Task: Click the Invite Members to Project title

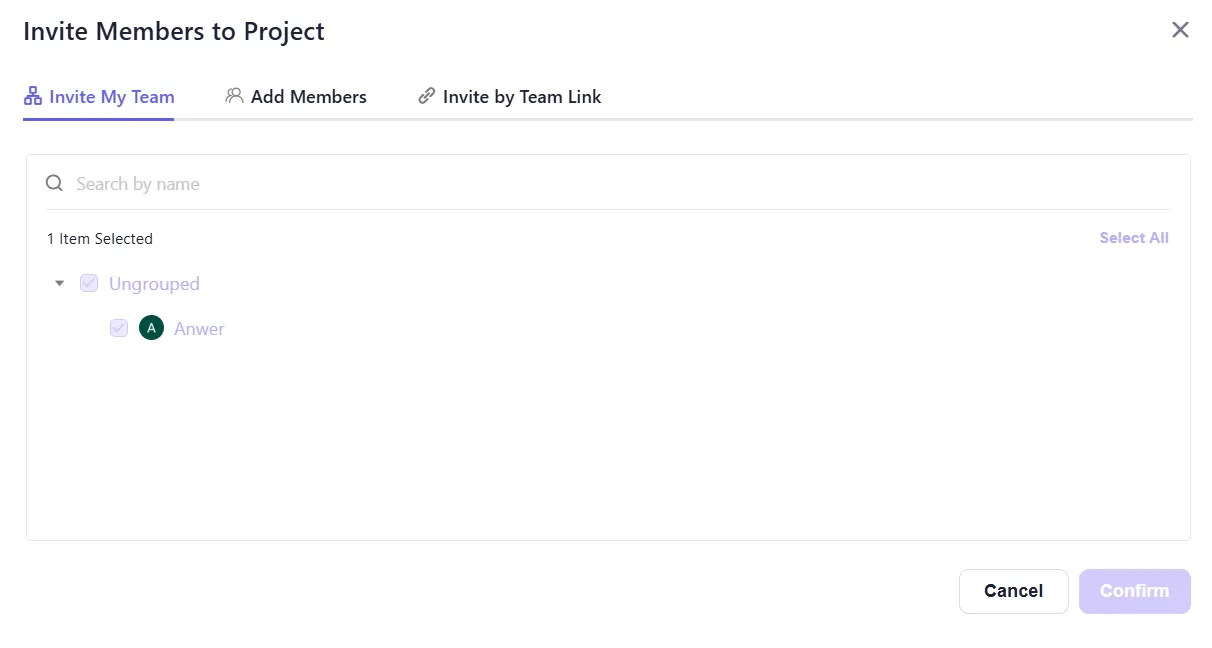Action: (x=174, y=31)
